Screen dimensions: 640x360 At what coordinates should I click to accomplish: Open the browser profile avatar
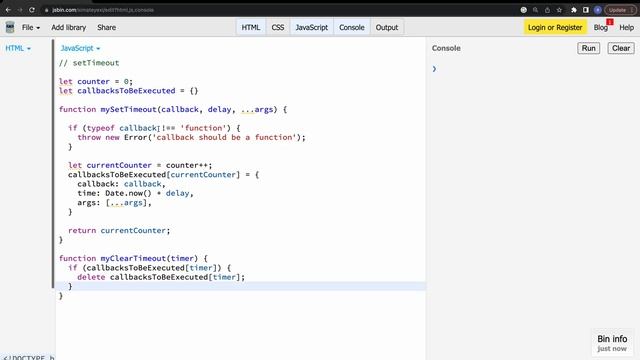(598, 10)
